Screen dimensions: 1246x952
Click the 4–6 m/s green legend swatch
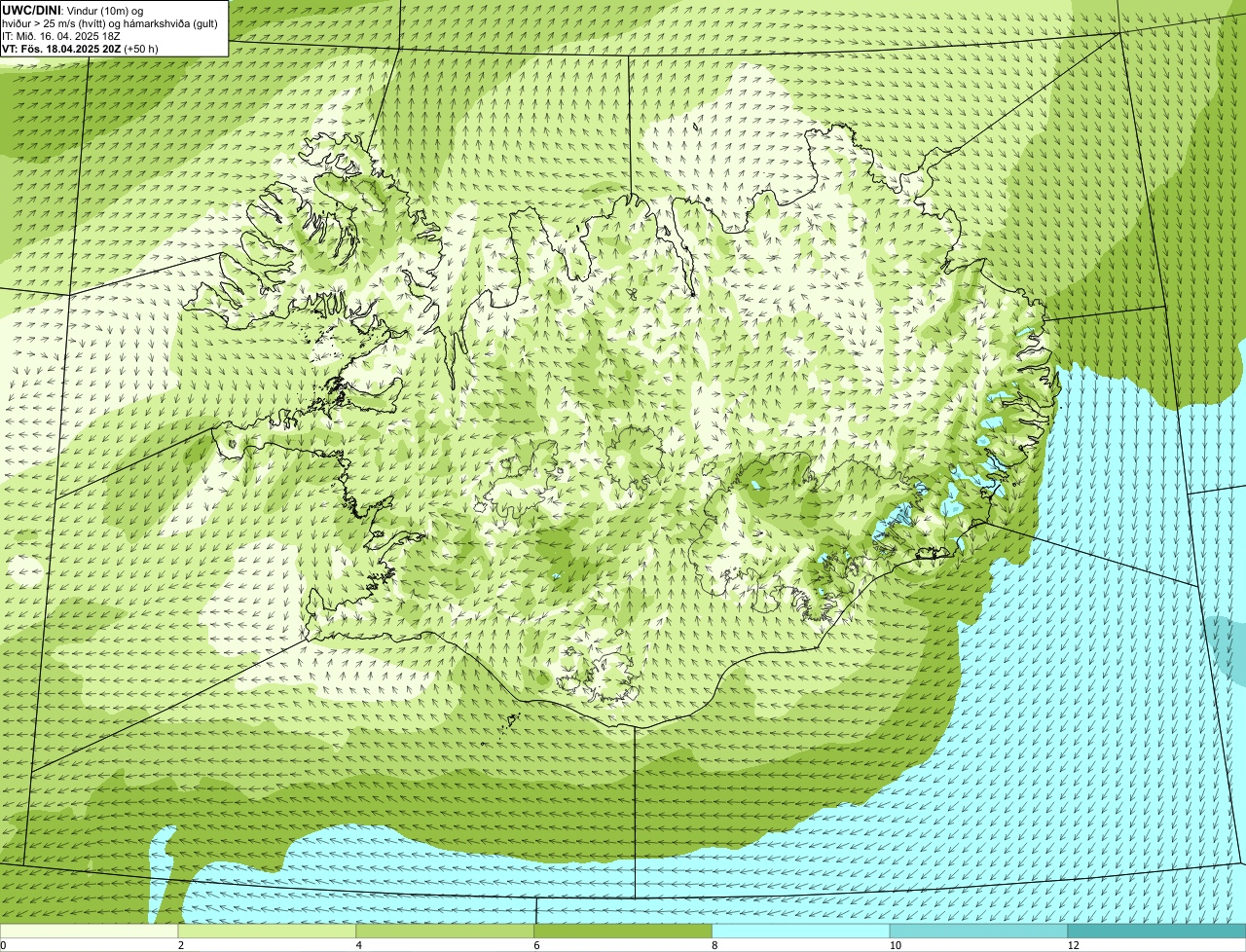447,931
